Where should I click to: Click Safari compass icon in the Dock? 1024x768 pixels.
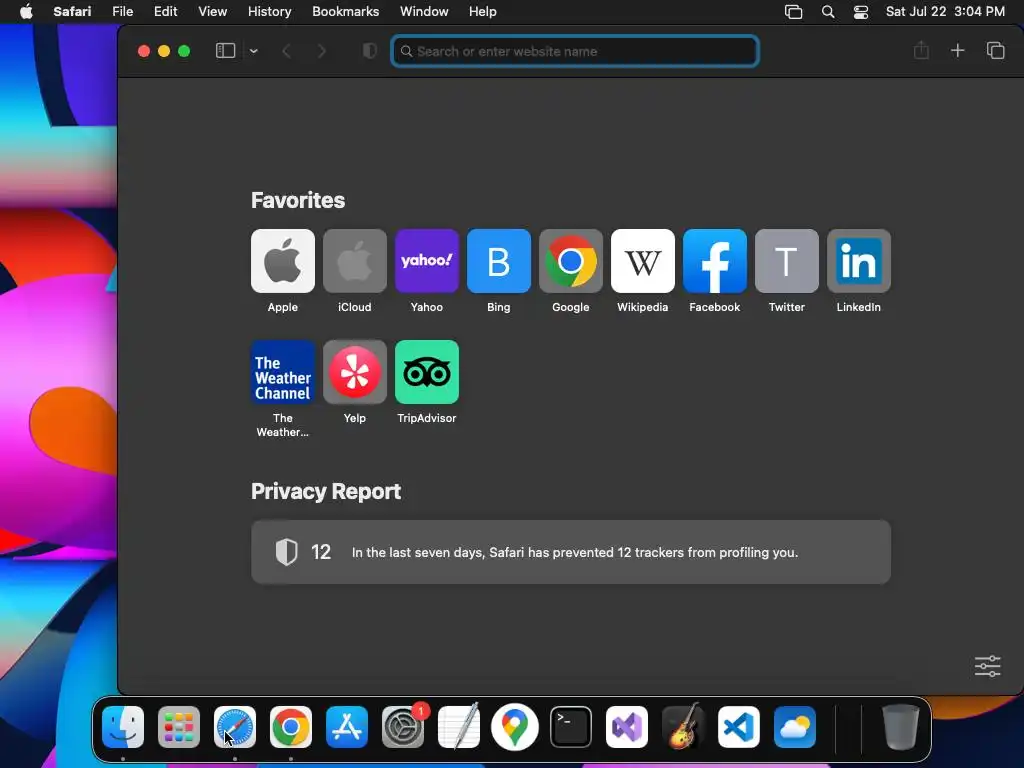point(235,727)
